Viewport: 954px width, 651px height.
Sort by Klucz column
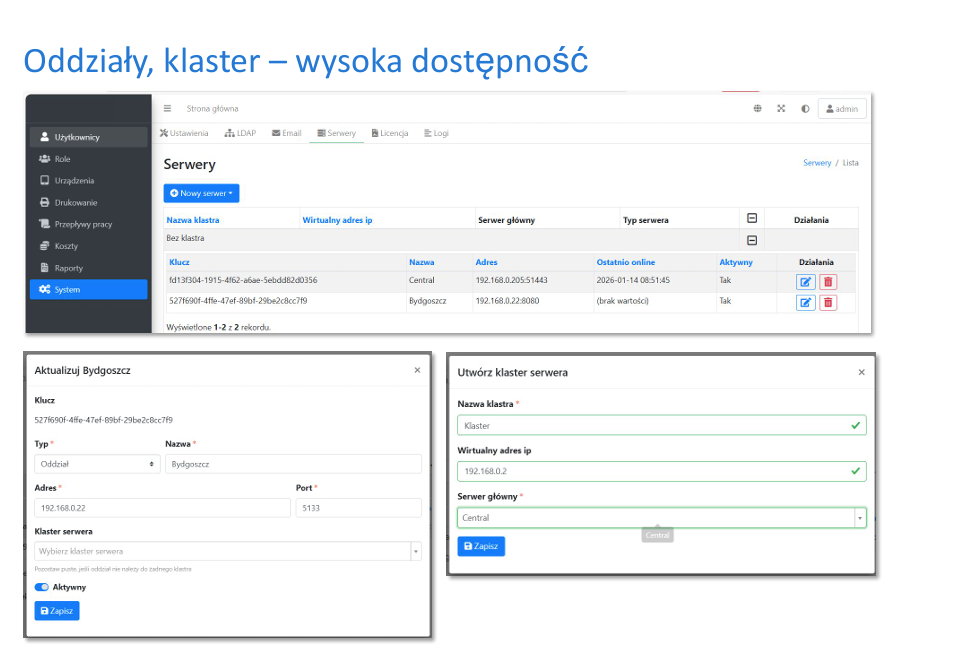tap(179, 262)
